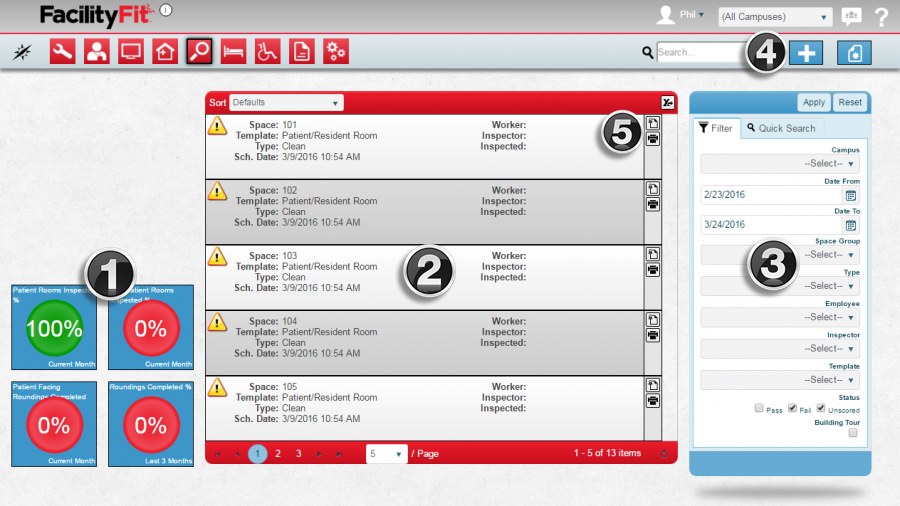
Task: Export the list with the Excel icon
Action: (x=667, y=102)
